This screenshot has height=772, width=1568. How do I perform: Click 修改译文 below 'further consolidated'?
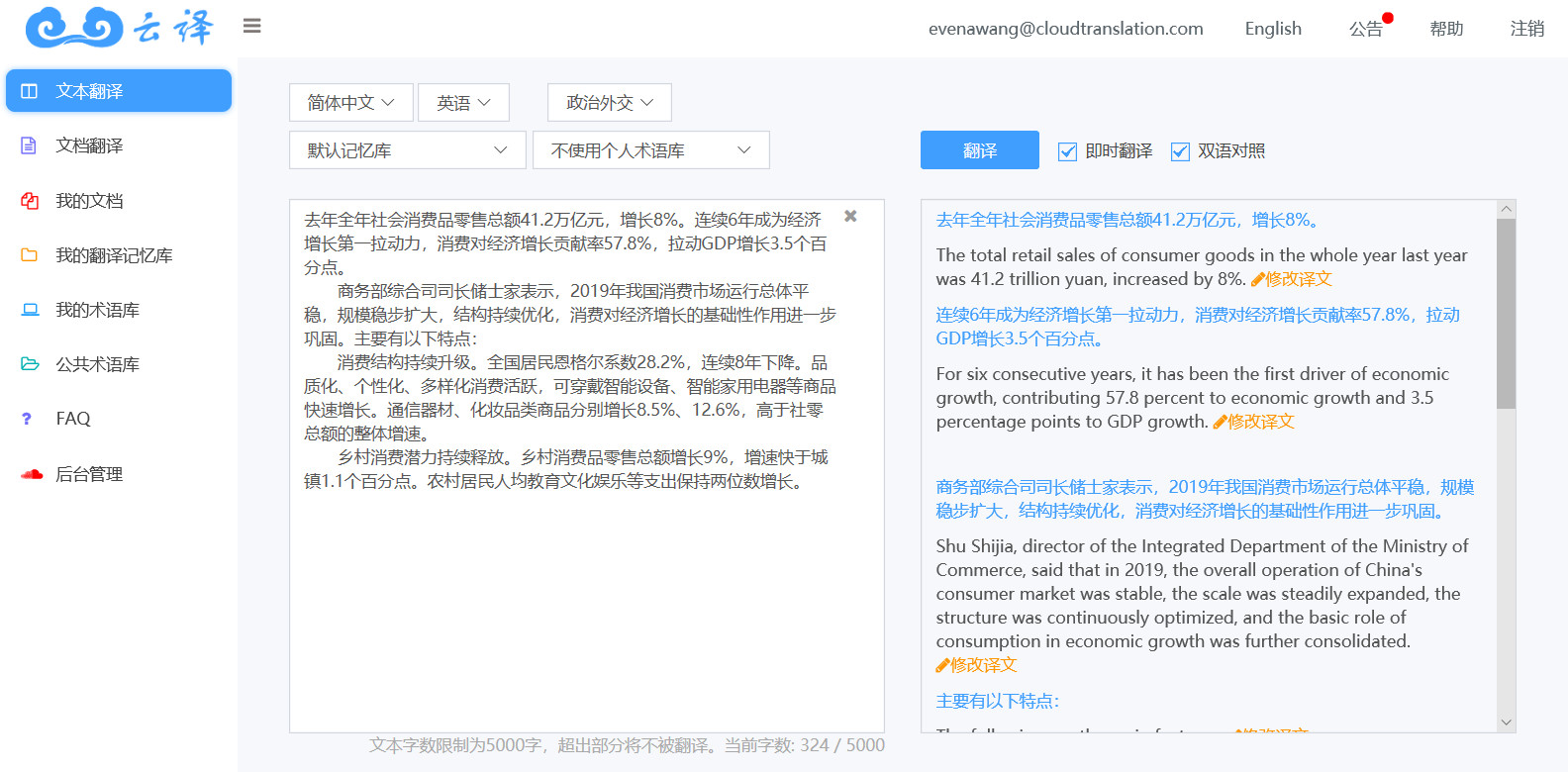click(x=984, y=665)
